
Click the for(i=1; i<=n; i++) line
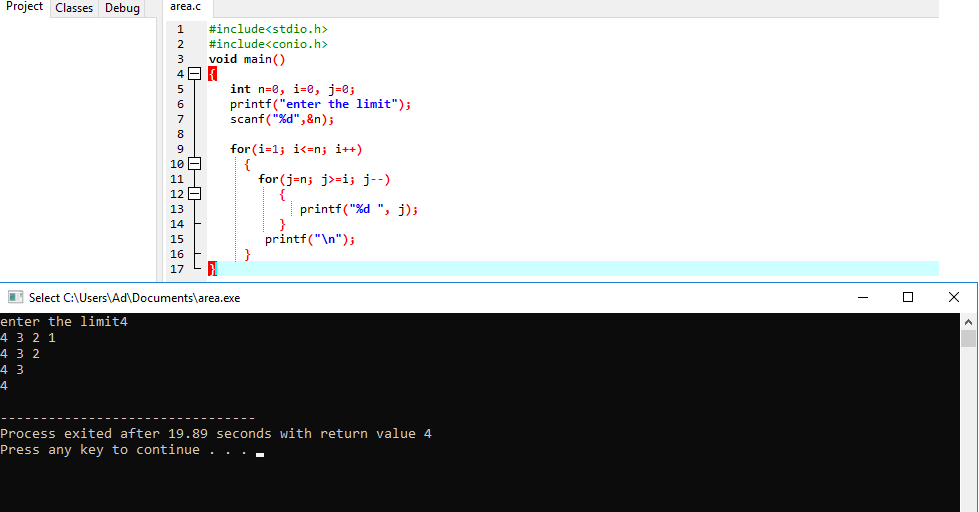(x=296, y=149)
